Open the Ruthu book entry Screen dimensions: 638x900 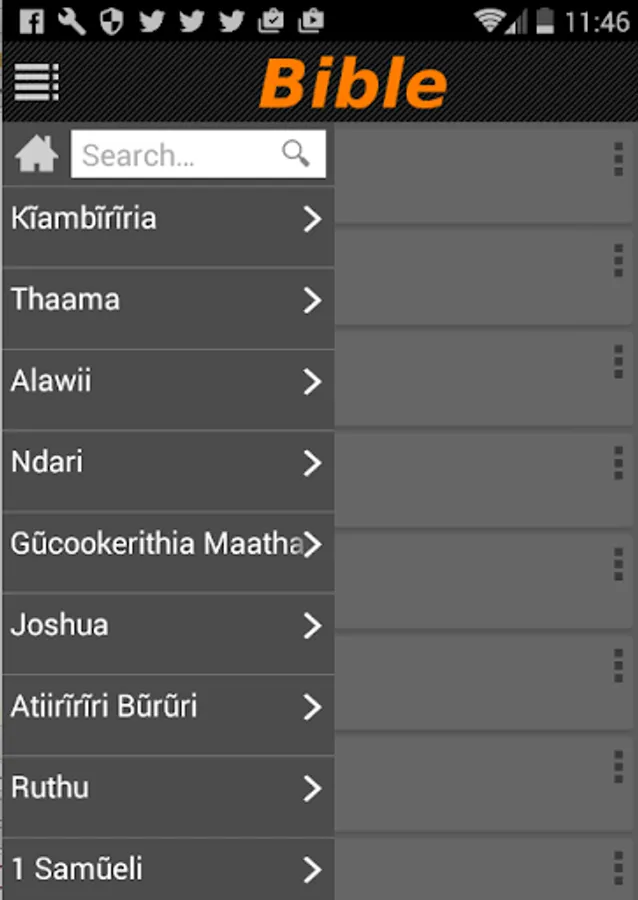(x=150, y=788)
